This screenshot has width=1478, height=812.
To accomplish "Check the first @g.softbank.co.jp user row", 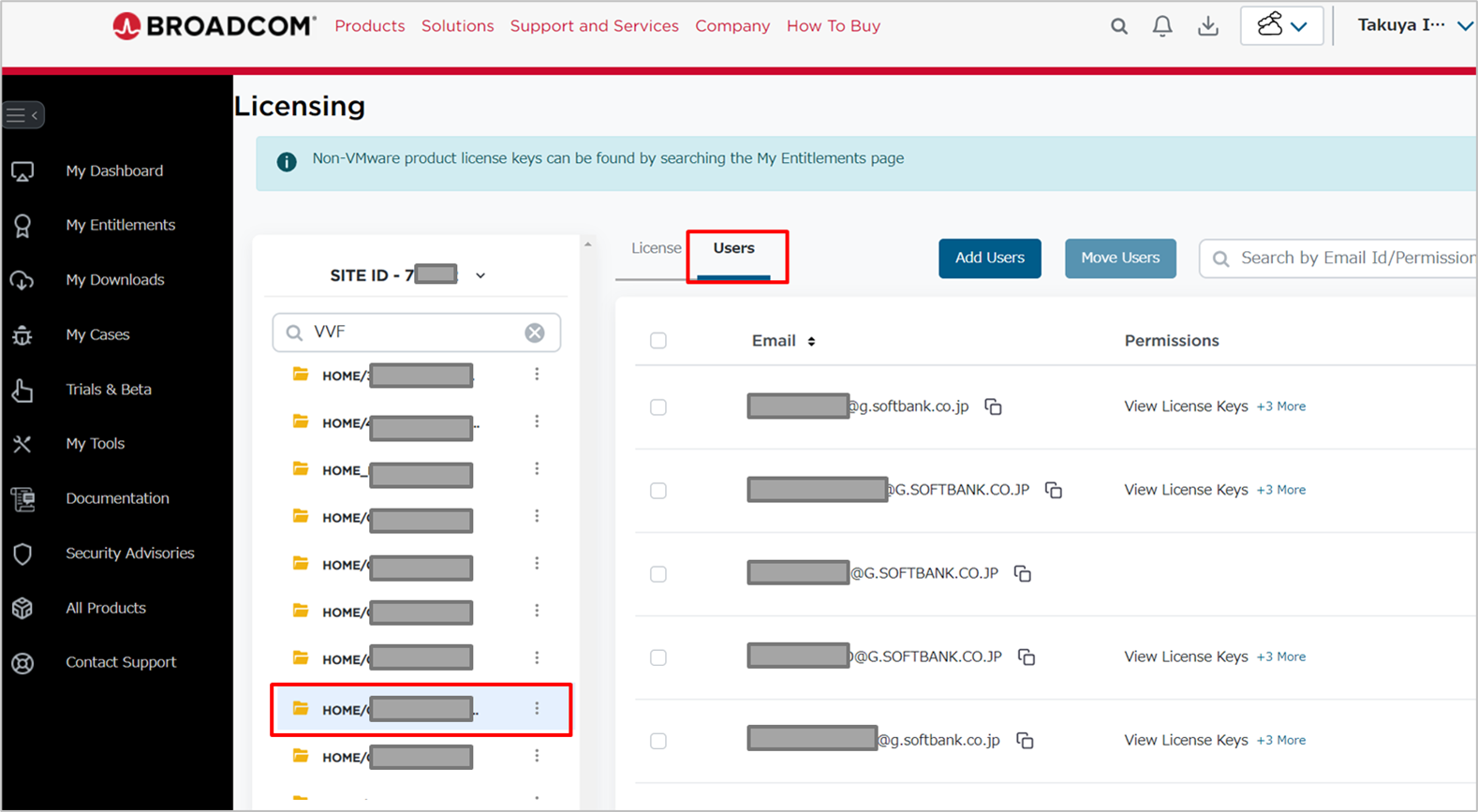I will 658,407.
